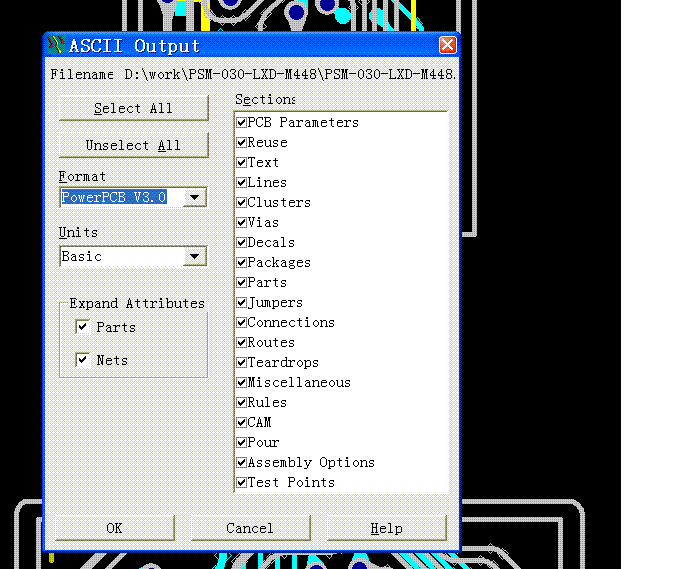Uncheck the Miscellaneous section
Screen dimensions: 700x569
coord(242,382)
